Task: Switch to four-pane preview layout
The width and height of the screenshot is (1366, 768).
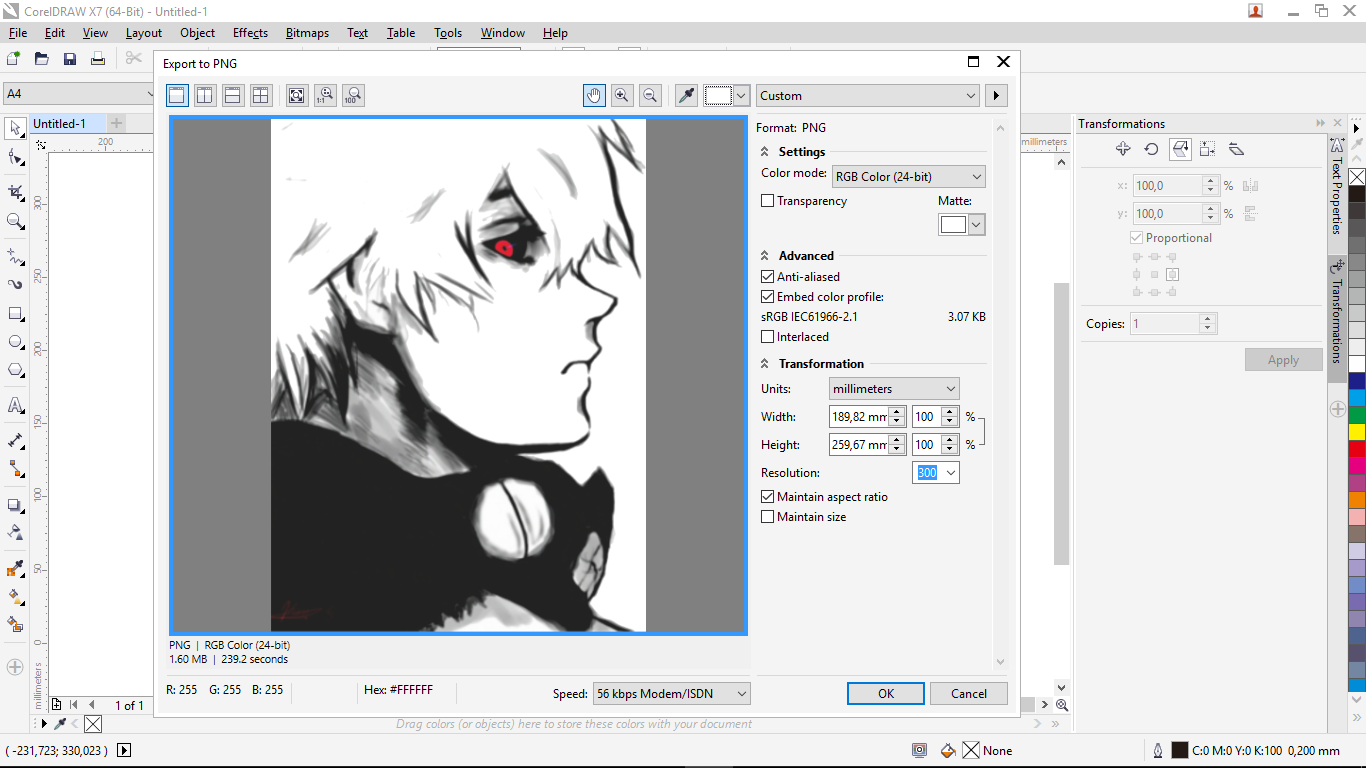Action: [261, 95]
